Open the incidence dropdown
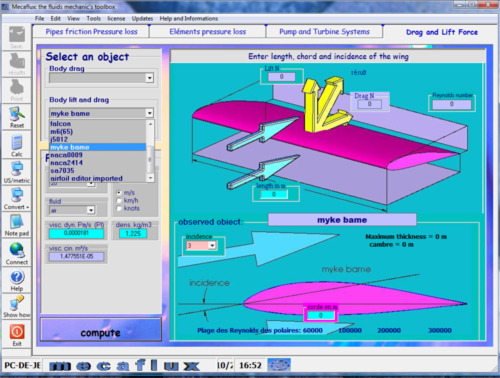This screenshot has width=500, height=378. pyautogui.click(x=212, y=246)
